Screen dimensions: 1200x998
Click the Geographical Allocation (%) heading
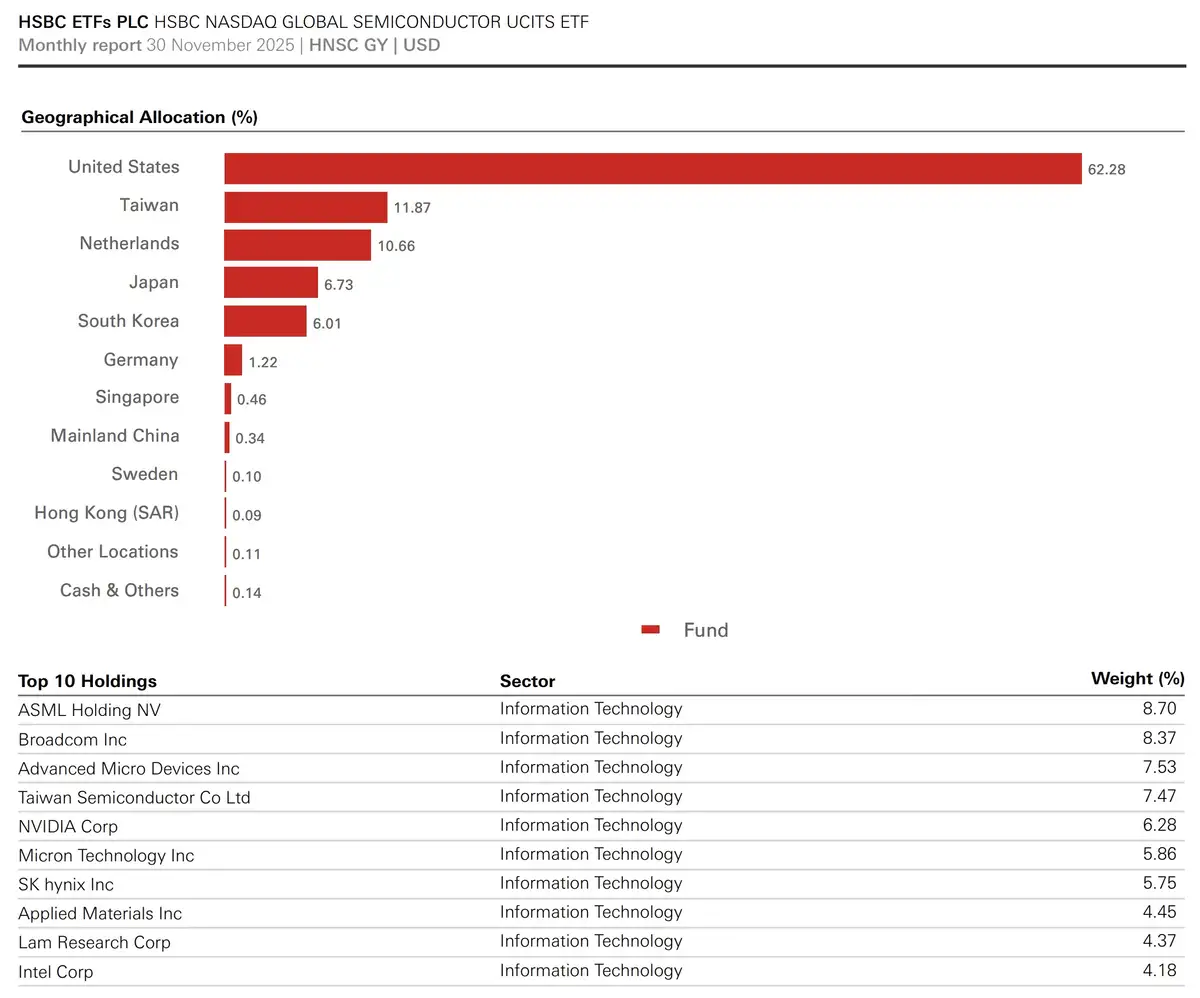pyautogui.click(x=140, y=117)
